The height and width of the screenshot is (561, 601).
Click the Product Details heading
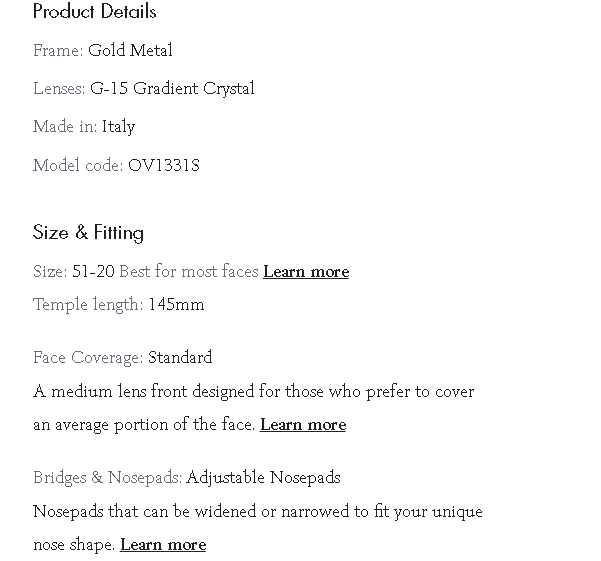click(x=95, y=12)
